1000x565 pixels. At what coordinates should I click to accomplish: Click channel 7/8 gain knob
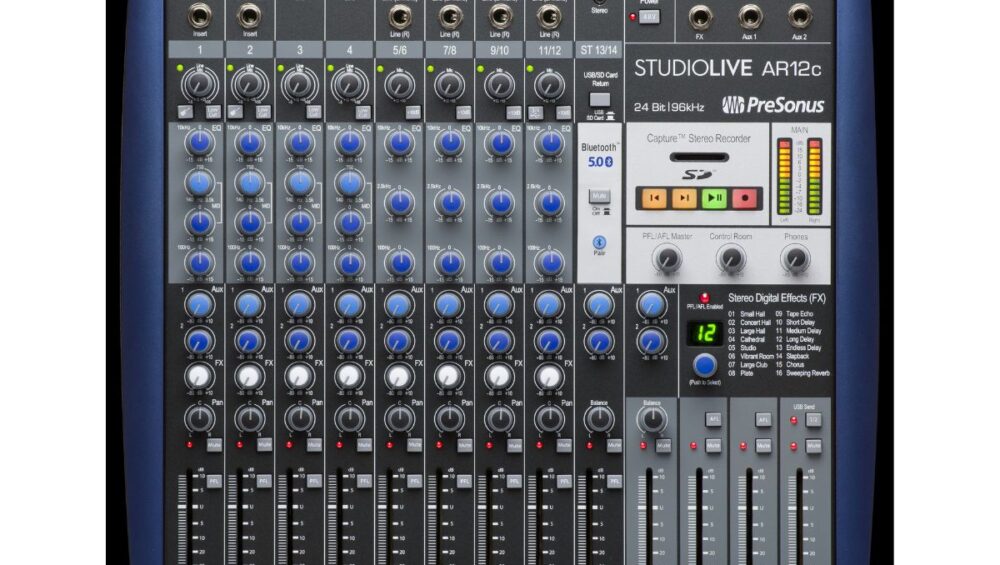click(449, 85)
